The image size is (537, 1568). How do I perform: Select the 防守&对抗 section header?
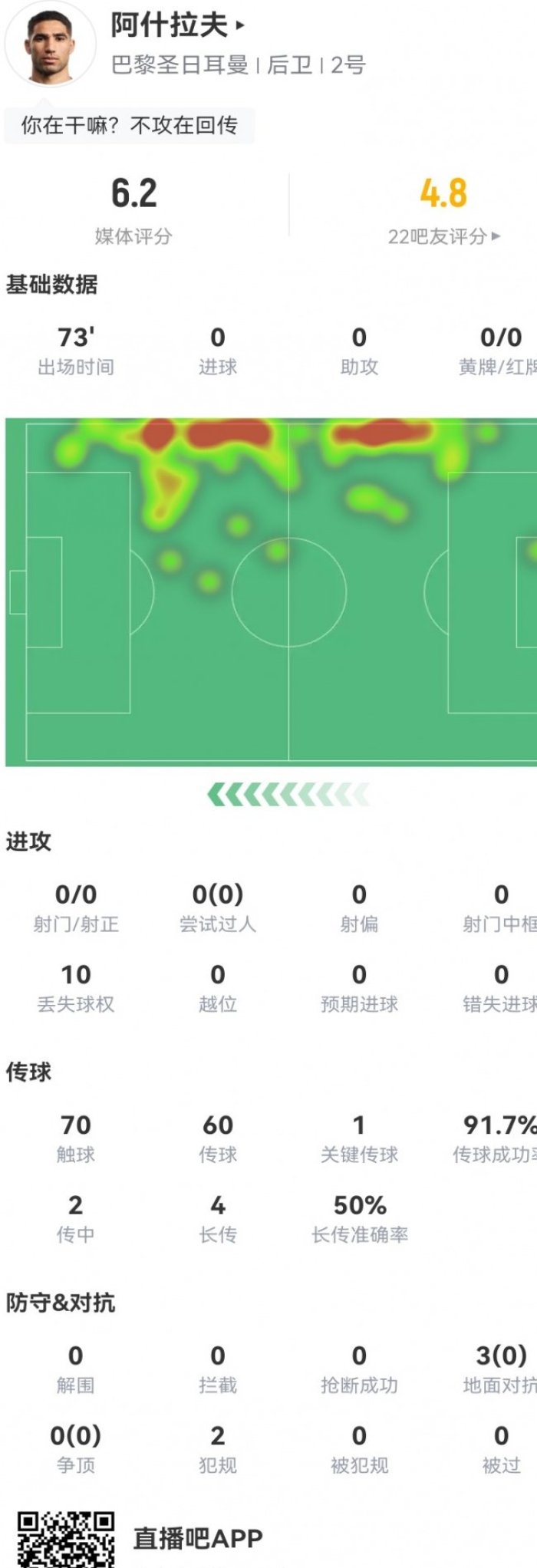[61, 1303]
